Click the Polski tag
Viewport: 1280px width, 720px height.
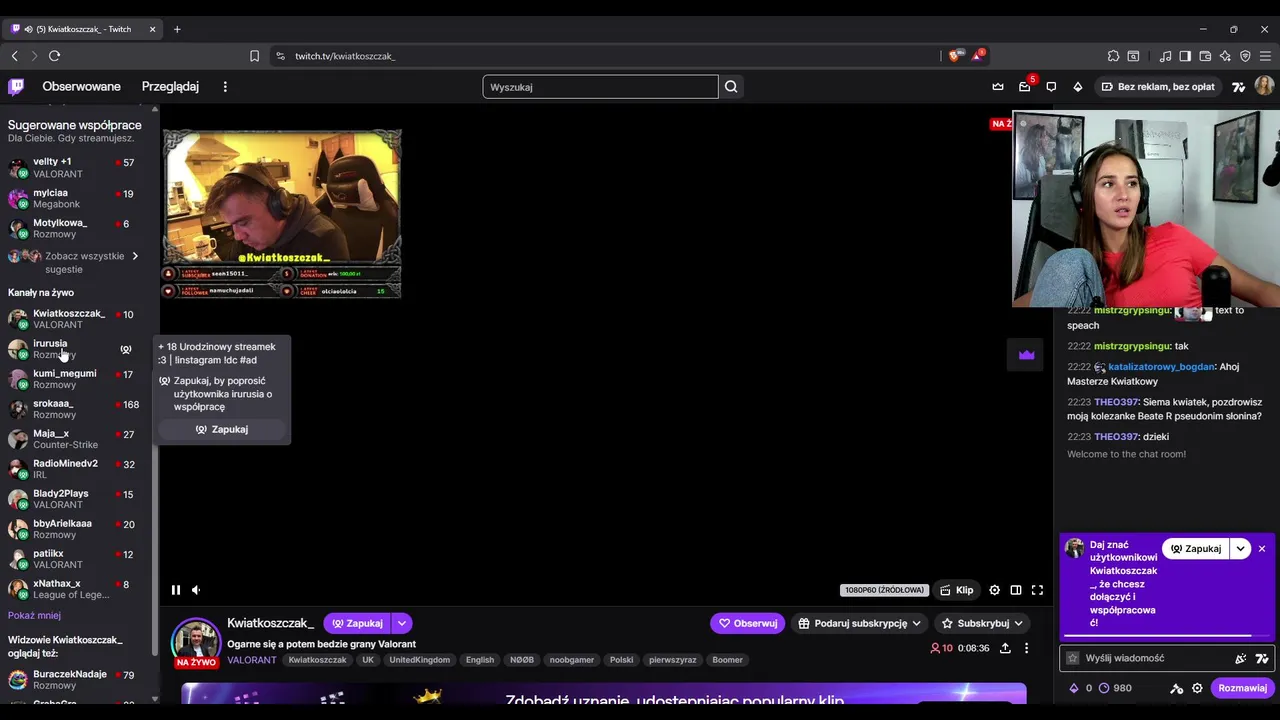click(621, 660)
